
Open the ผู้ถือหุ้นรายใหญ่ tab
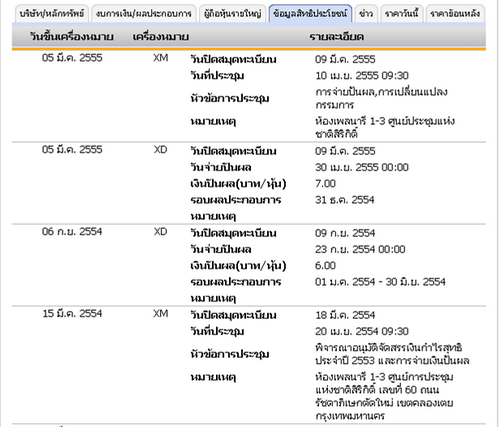point(232,13)
